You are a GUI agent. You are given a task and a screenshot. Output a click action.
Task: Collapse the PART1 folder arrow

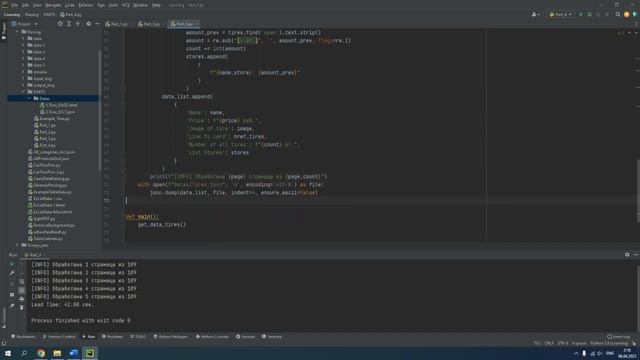[x=23, y=92]
